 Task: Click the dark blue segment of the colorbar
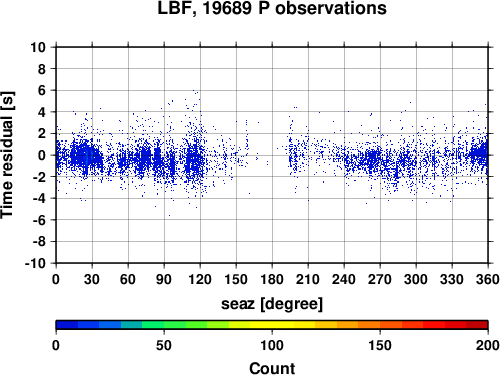click(67, 325)
